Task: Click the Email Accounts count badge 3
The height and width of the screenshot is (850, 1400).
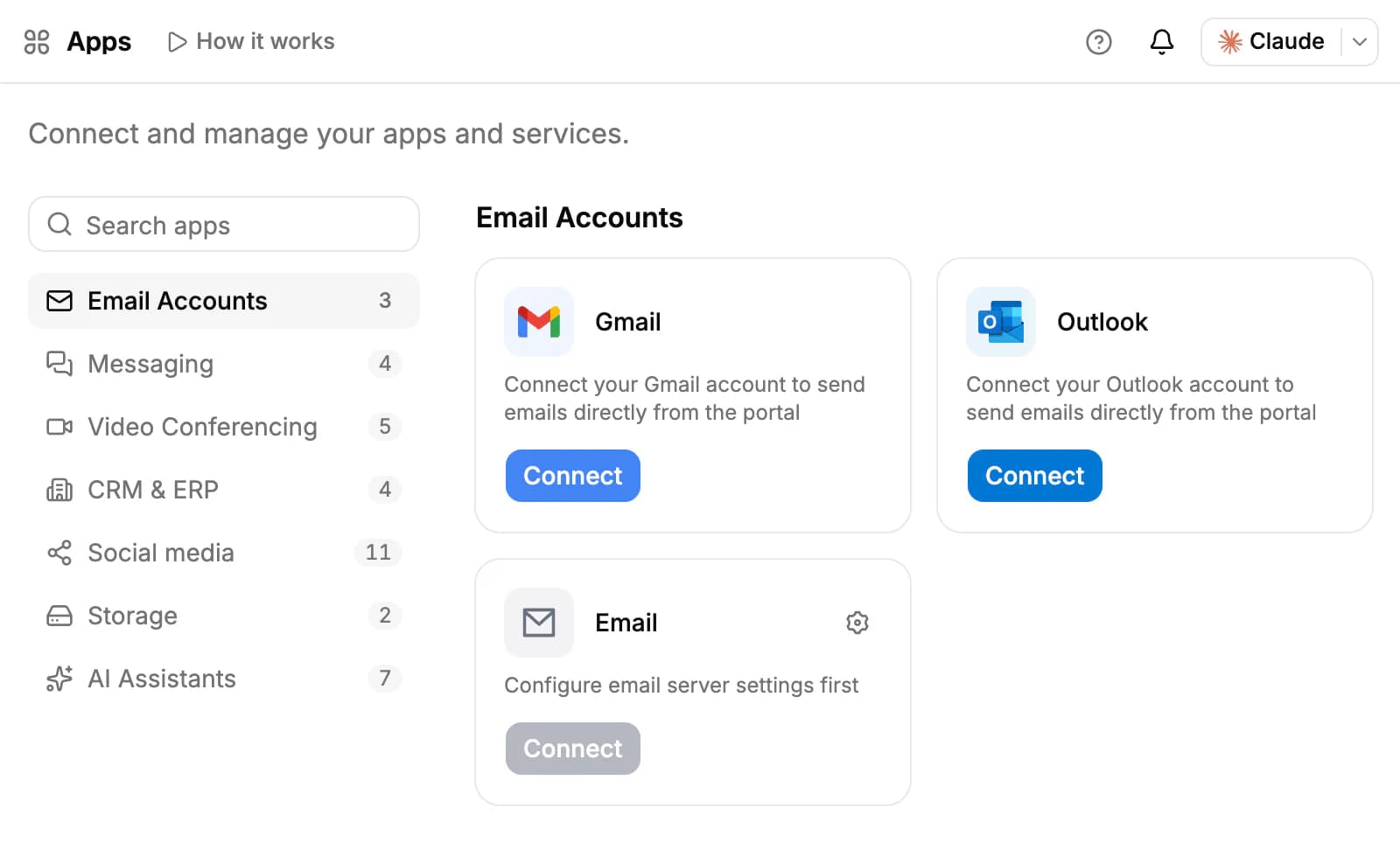Action: [x=385, y=301]
